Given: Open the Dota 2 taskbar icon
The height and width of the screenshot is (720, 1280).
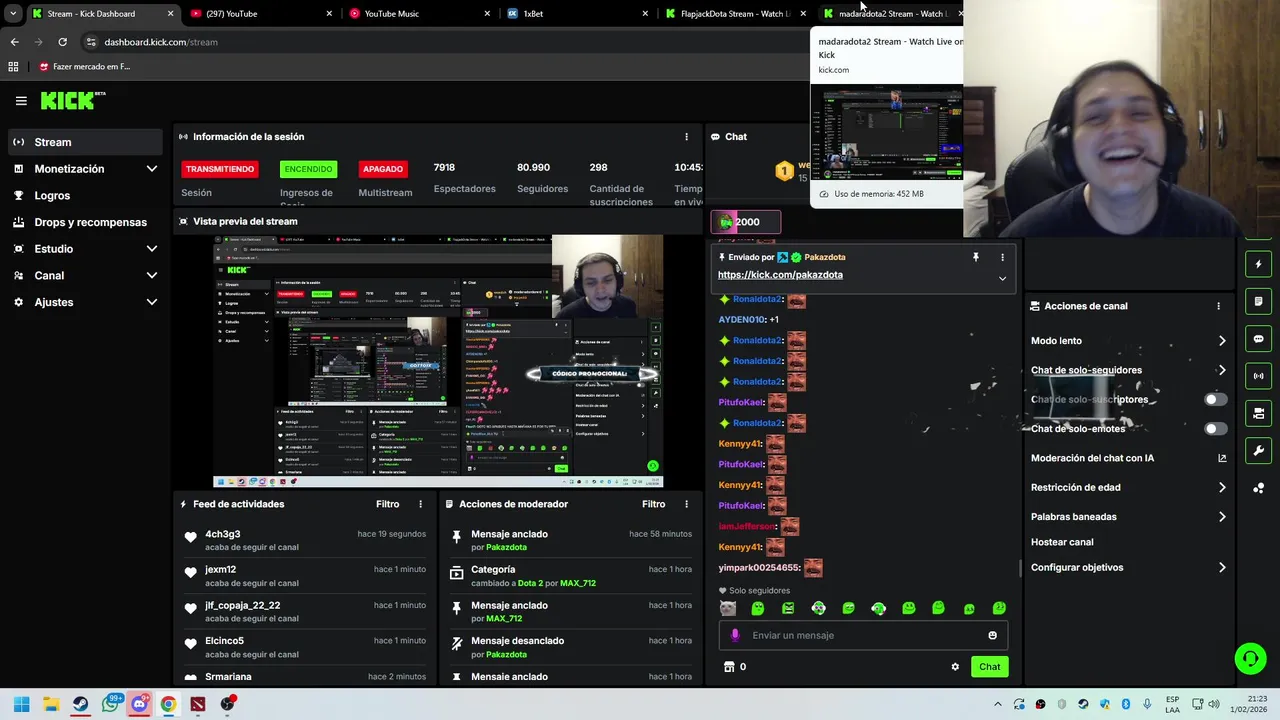Looking at the screenshot, I should coord(198,704).
